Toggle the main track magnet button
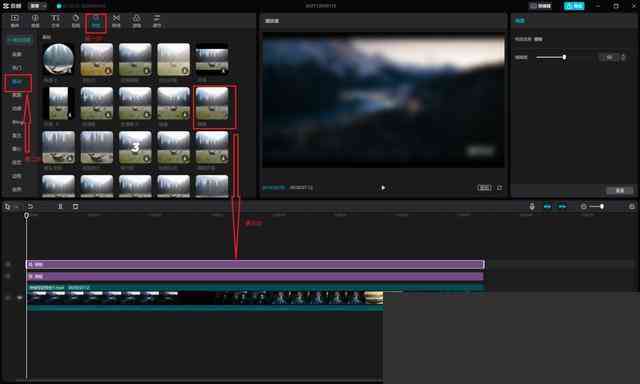The width and height of the screenshot is (640, 384). (547, 206)
